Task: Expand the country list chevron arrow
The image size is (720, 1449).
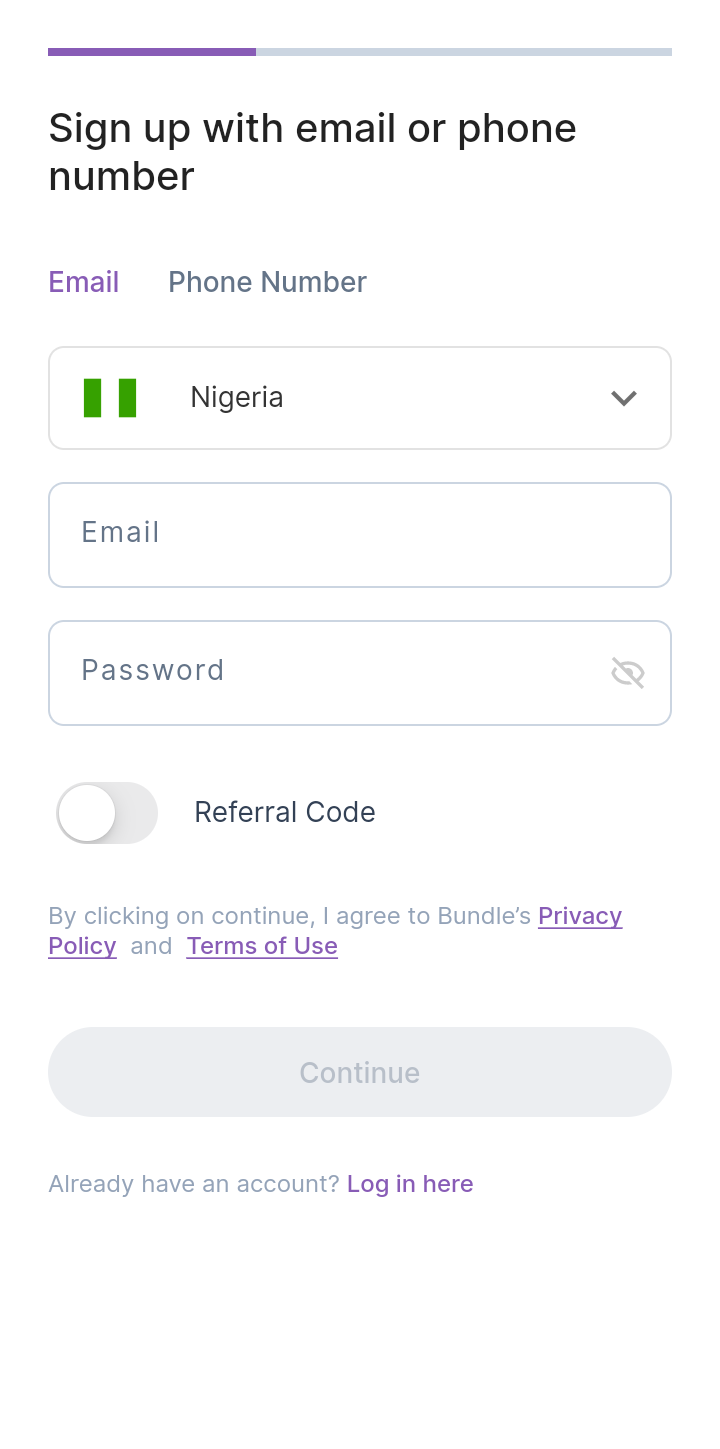Action: point(624,398)
